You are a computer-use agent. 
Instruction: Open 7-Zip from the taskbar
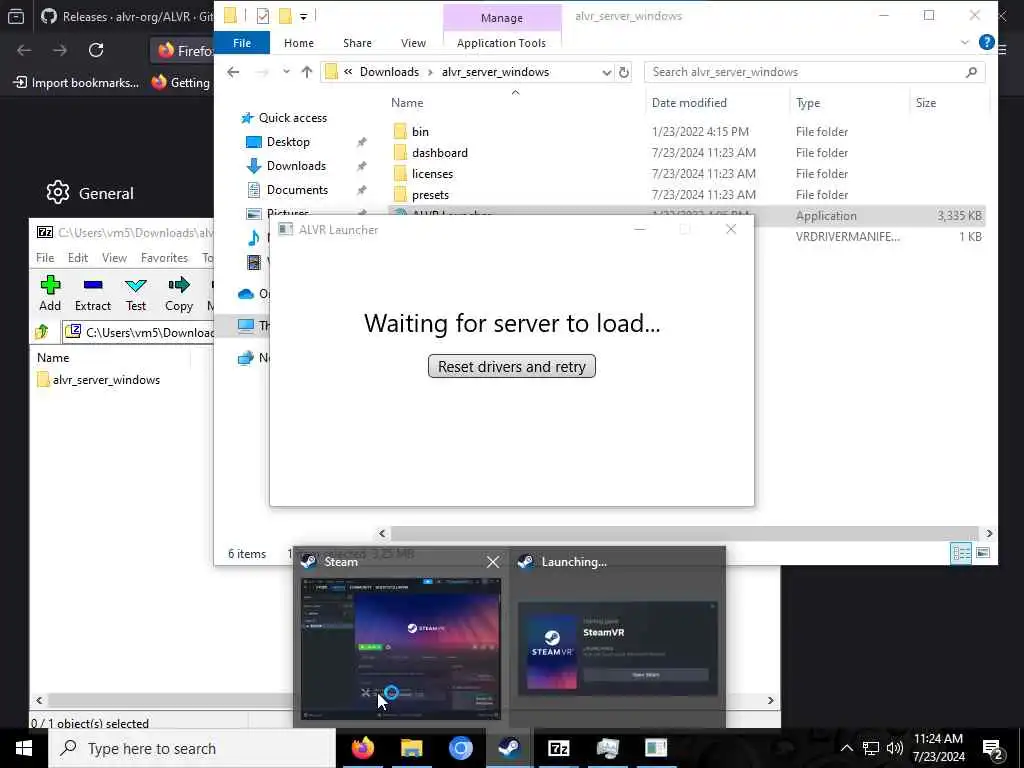[x=558, y=748]
